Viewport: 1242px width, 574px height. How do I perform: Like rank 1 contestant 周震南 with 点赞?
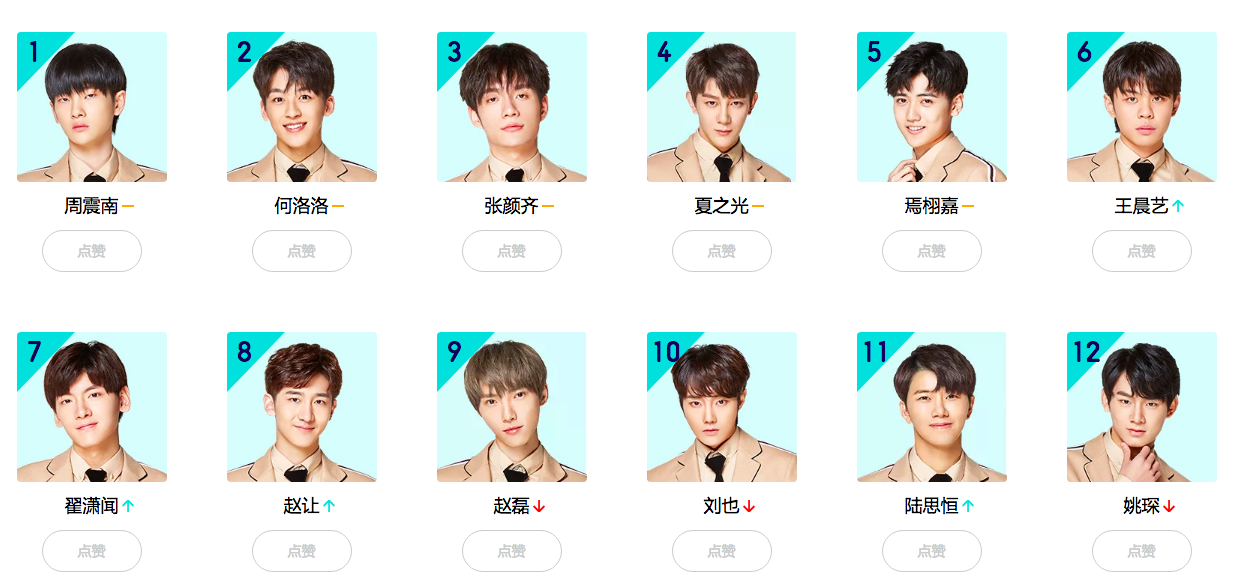92,251
